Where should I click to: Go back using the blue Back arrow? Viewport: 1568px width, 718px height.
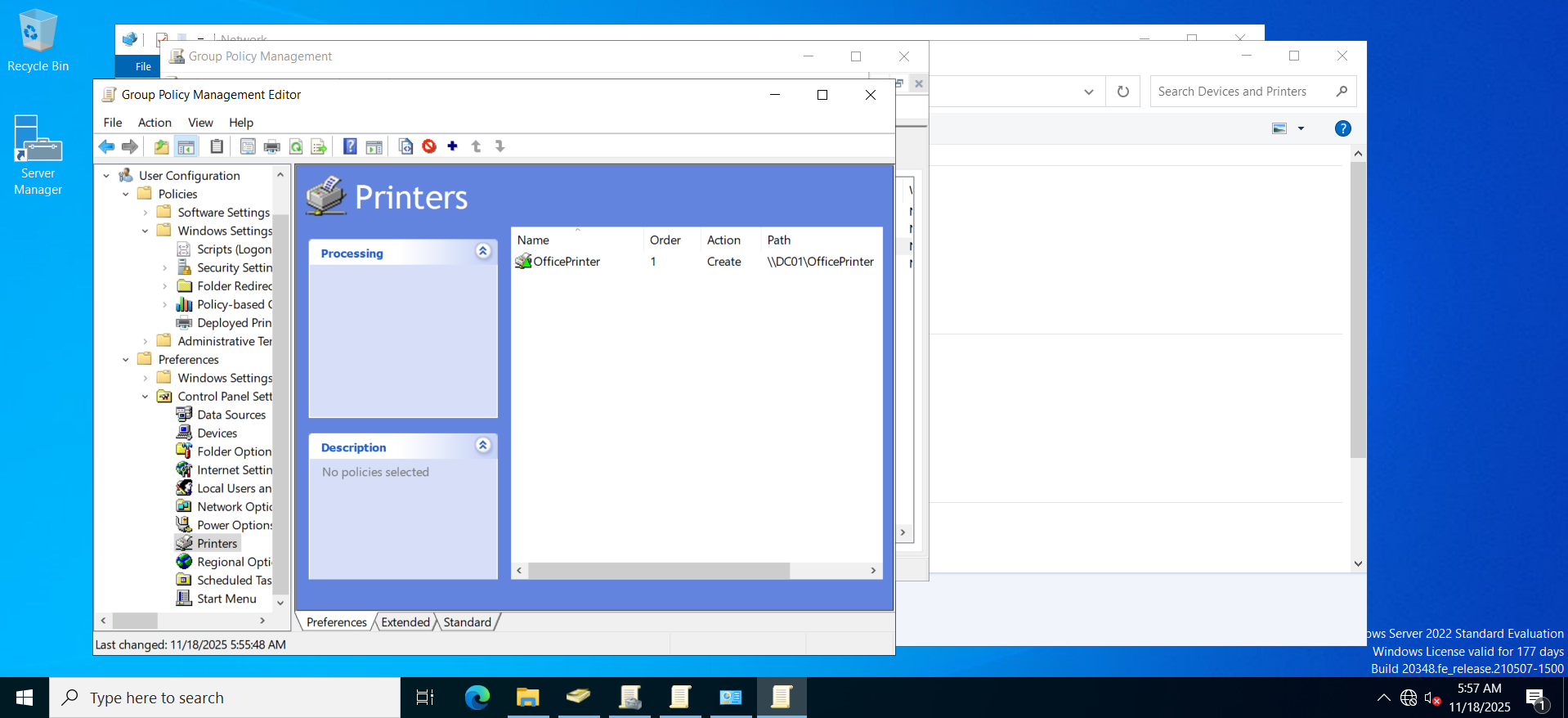click(106, 146)
